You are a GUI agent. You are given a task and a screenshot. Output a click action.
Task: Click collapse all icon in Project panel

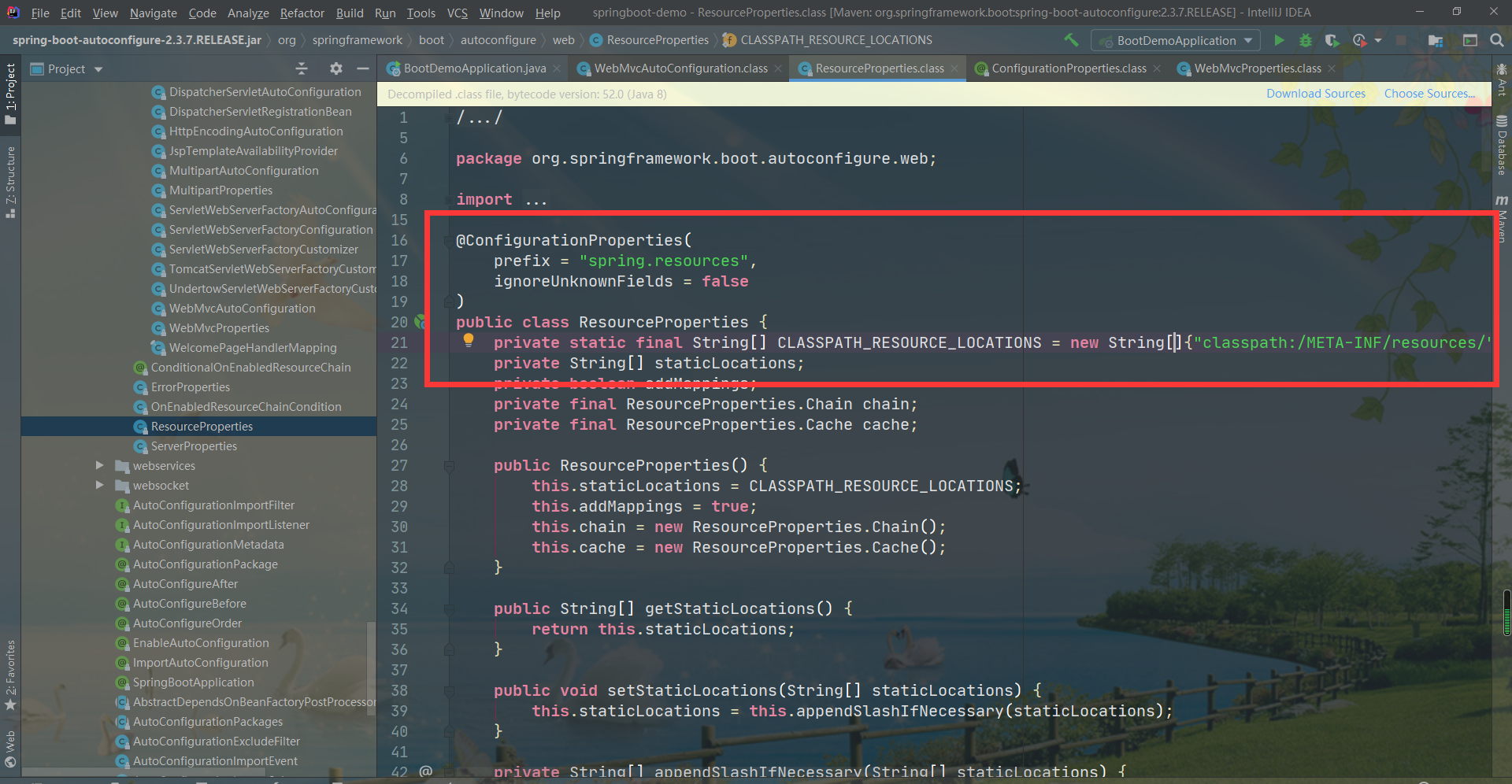(x=302, y=69)
